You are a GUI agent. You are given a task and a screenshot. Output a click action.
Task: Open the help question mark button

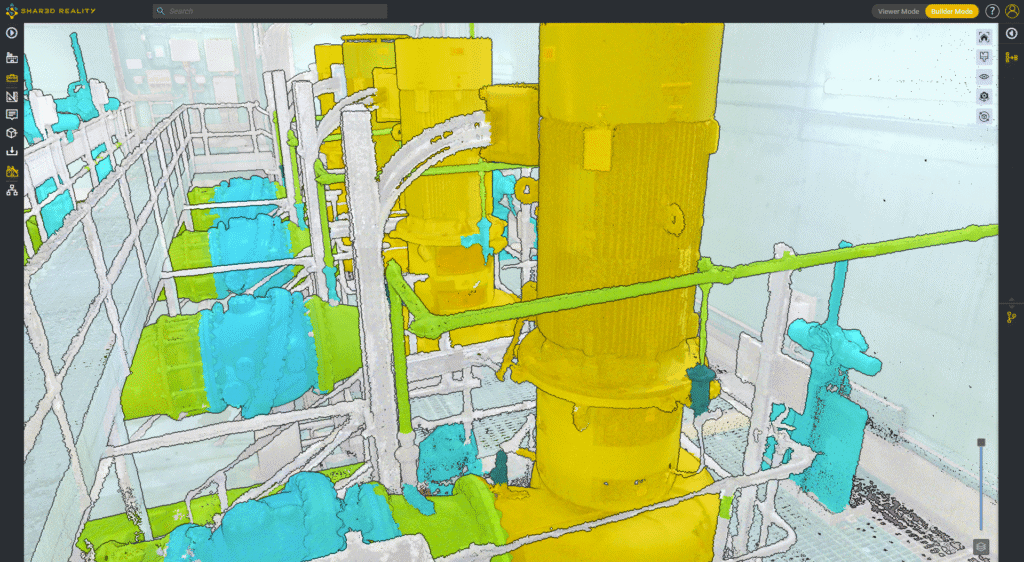pos(992,11)
